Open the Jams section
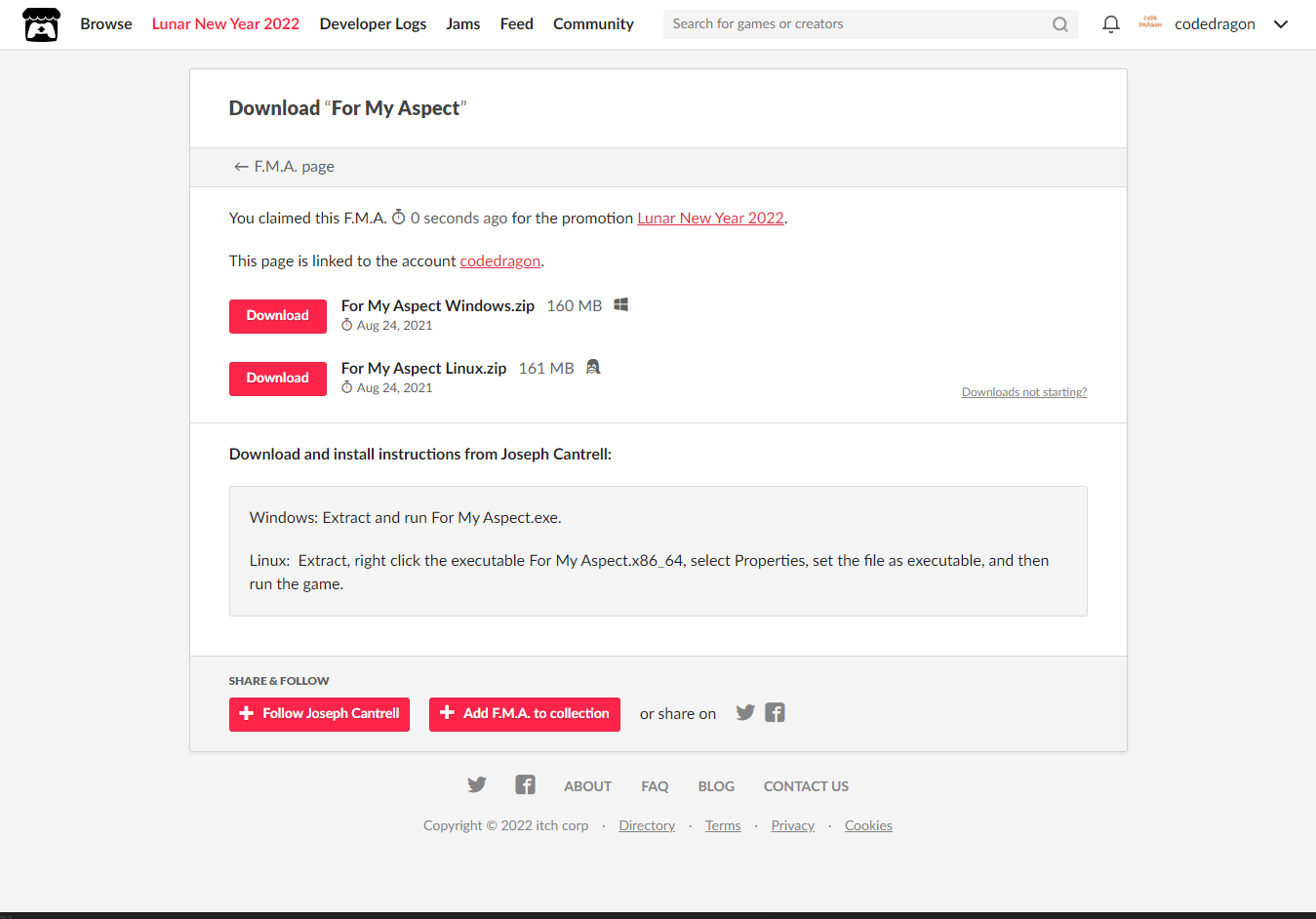This screenshot has height=919, width=1316. tap(463, 24)
